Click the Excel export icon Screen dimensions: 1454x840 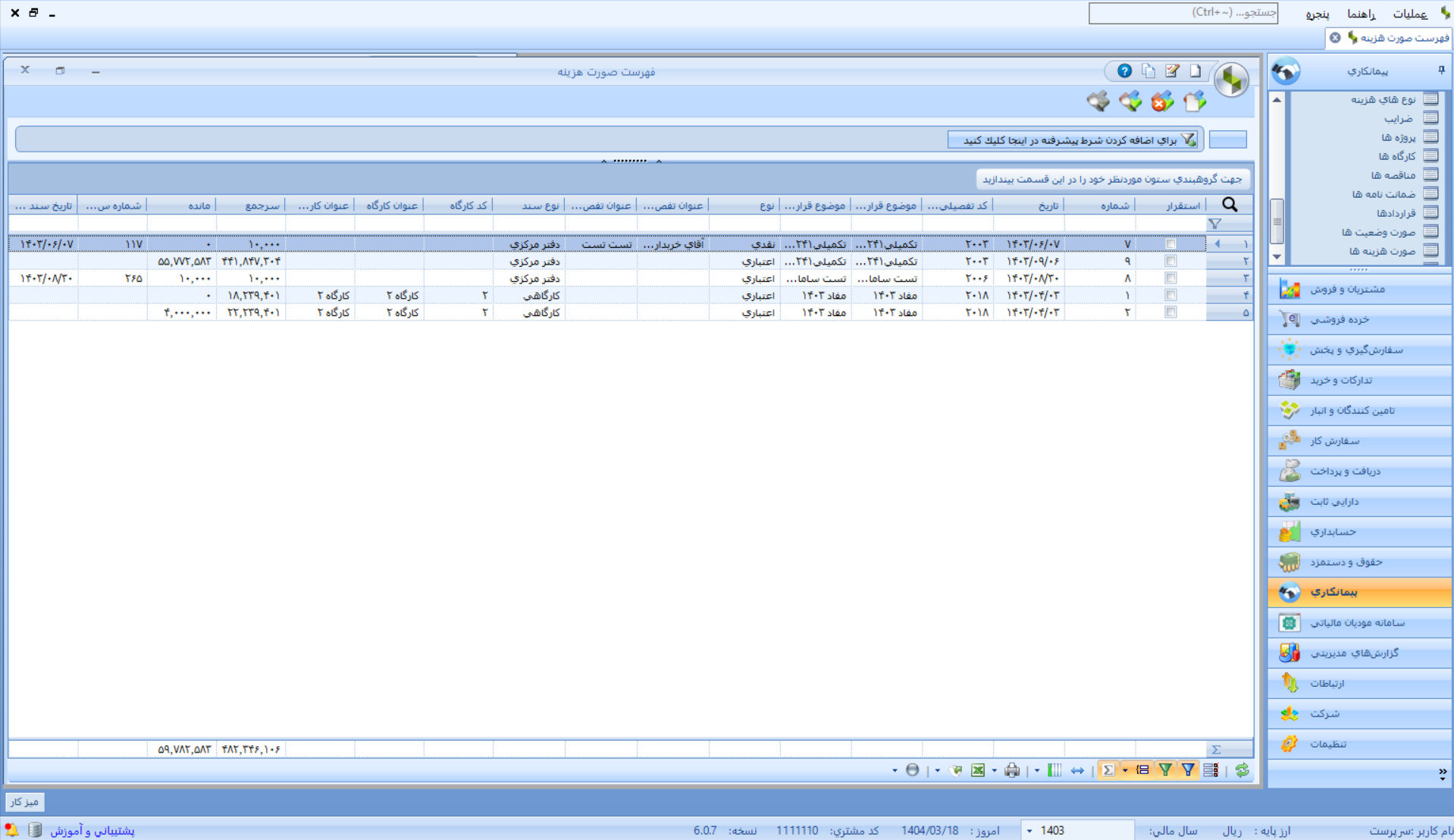[978, 770]
